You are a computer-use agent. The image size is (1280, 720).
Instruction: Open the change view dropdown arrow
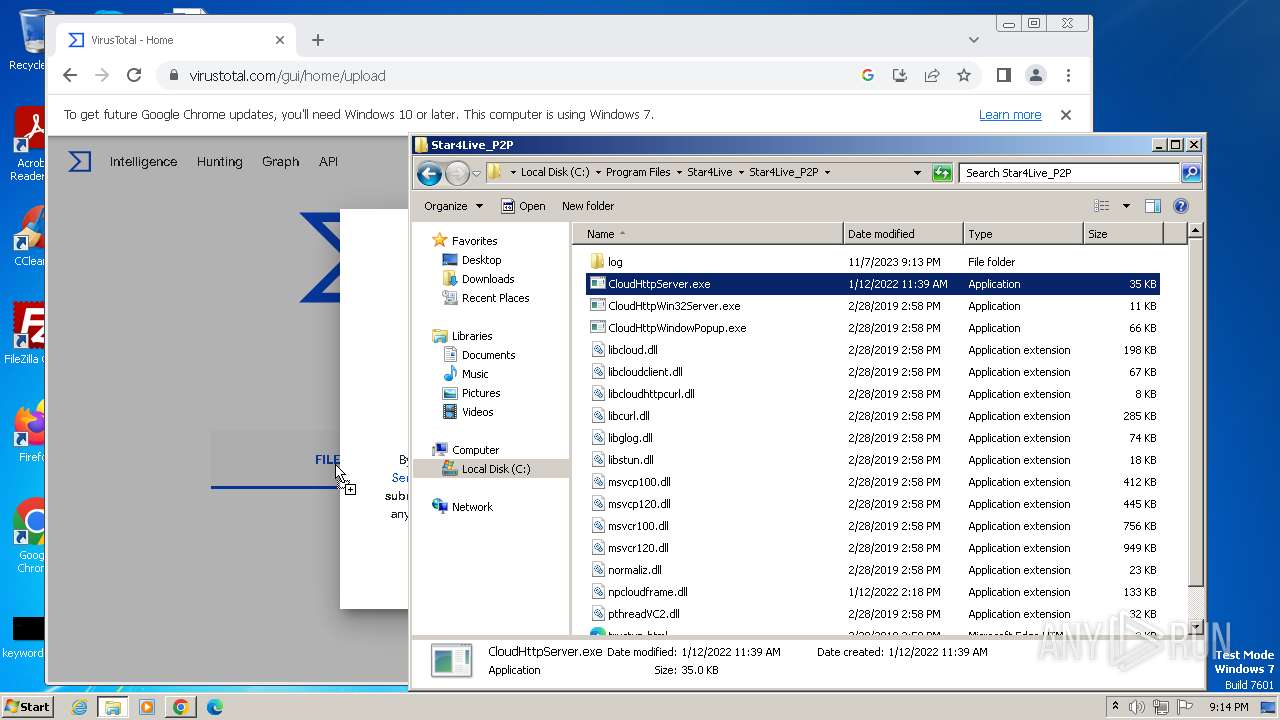[1126, 206]
